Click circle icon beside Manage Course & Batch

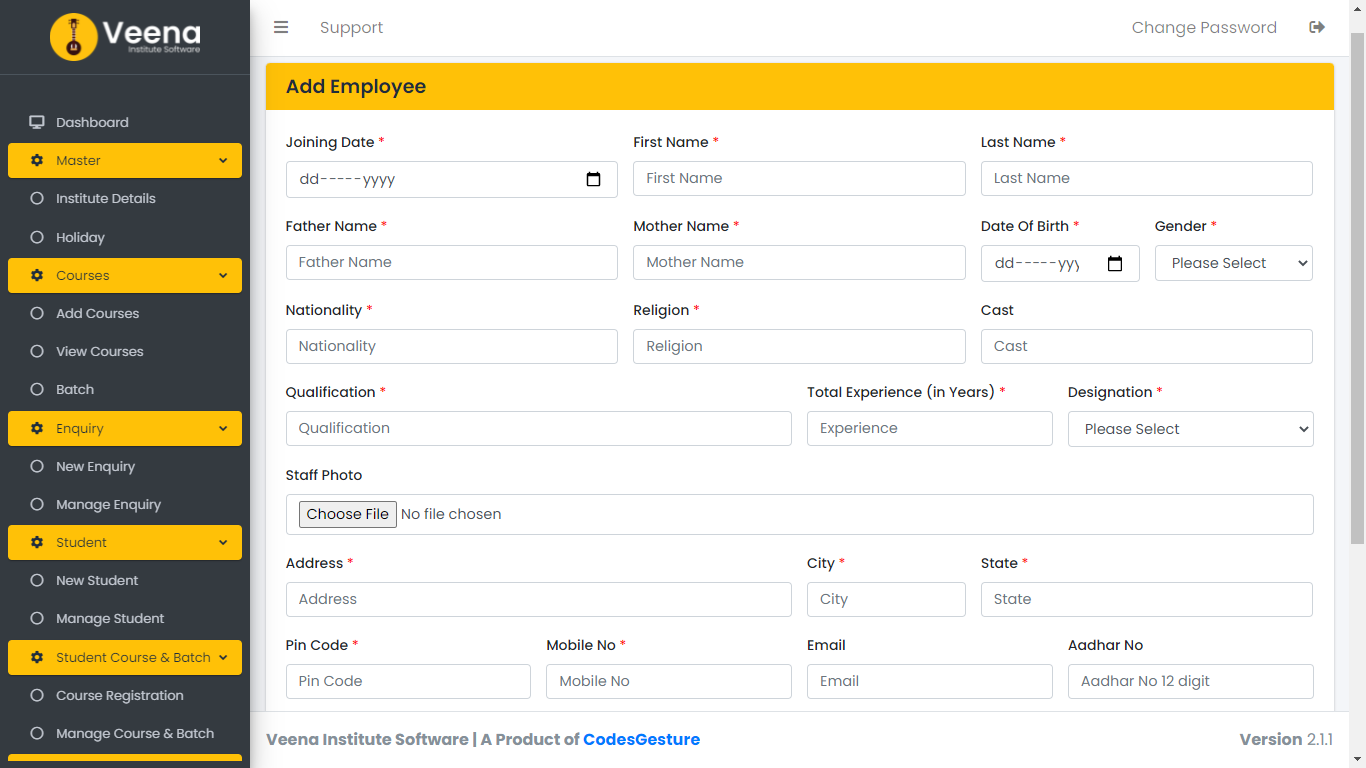pos(37,733)
